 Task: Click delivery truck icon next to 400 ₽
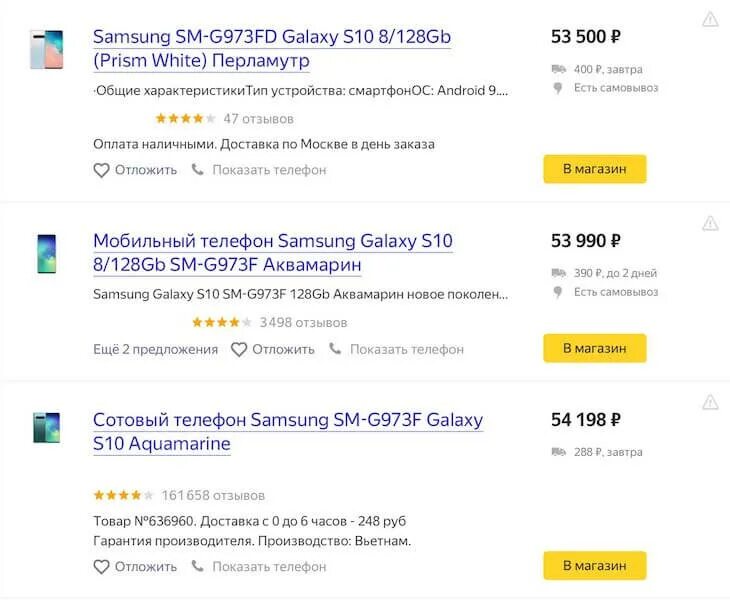[x=558, y=69]
